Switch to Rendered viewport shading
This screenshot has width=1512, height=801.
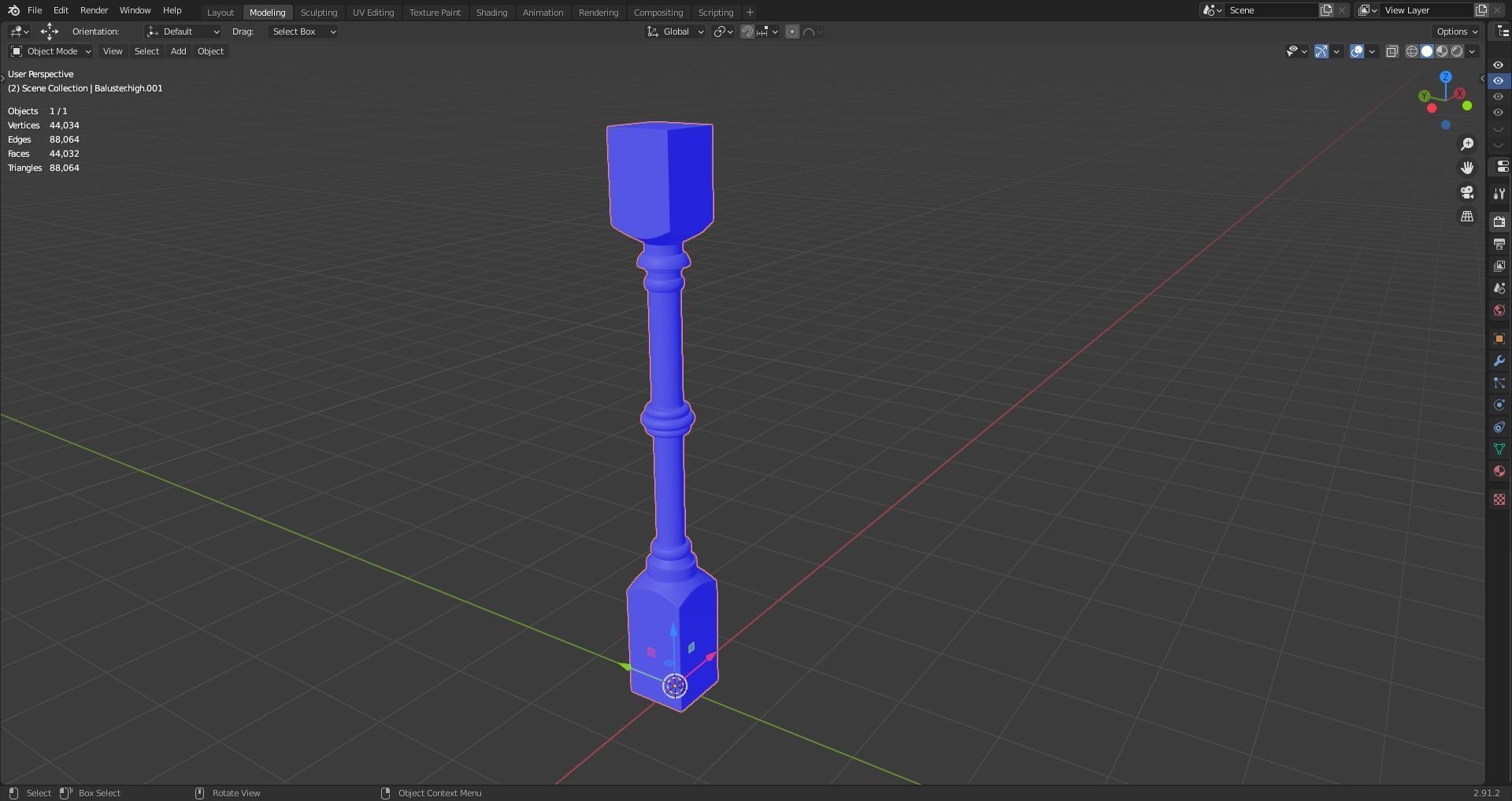tap(1457, 51)
